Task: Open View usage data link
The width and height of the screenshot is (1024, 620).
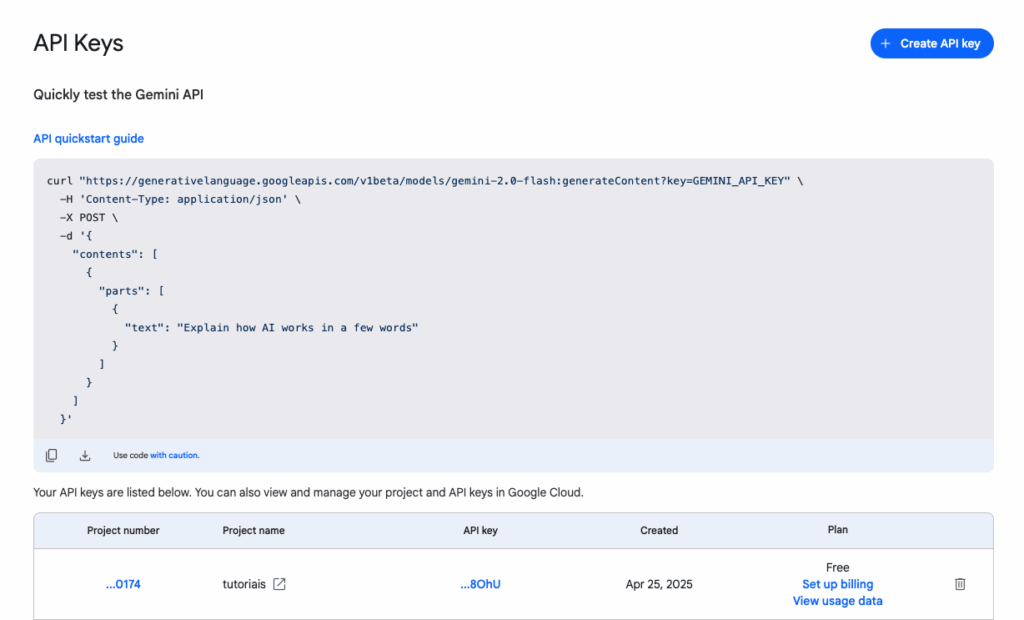Action: pos(837,601)
